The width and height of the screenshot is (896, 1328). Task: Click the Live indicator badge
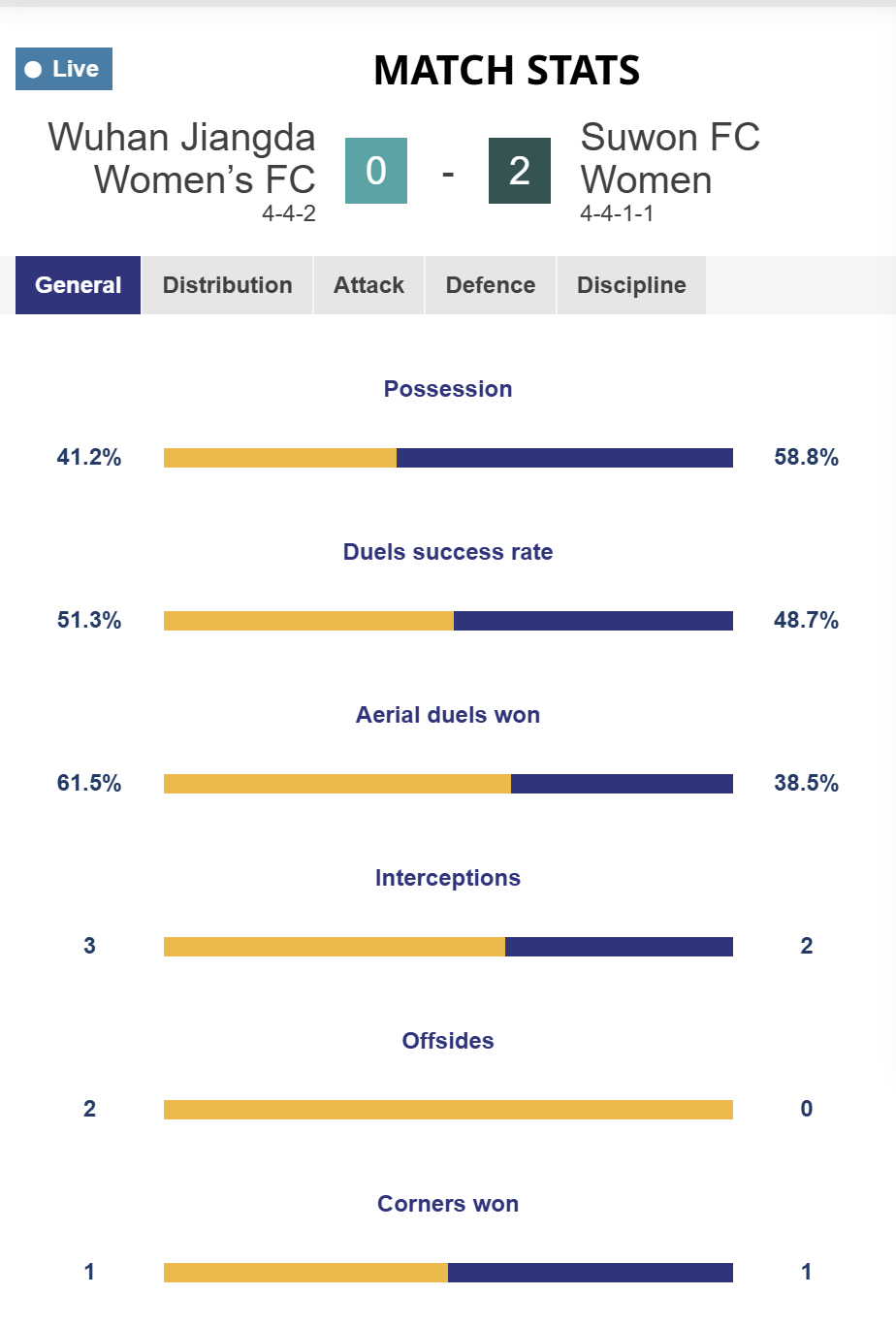tap(64, 69)
